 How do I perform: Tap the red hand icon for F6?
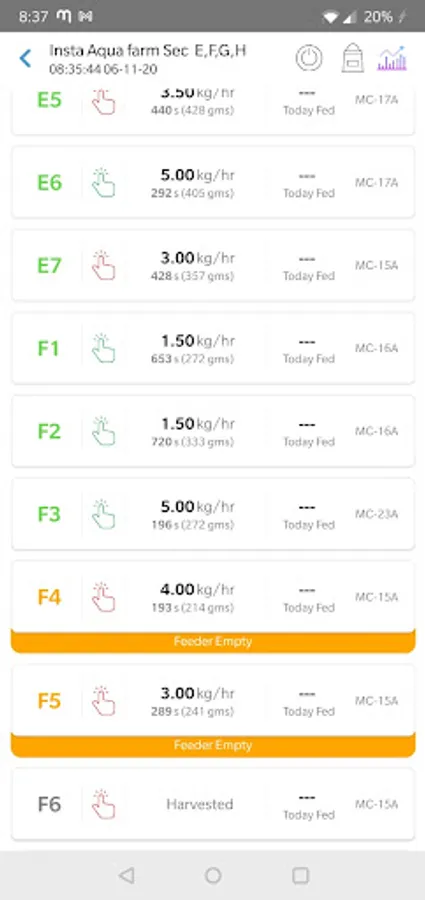coord(103,804)
